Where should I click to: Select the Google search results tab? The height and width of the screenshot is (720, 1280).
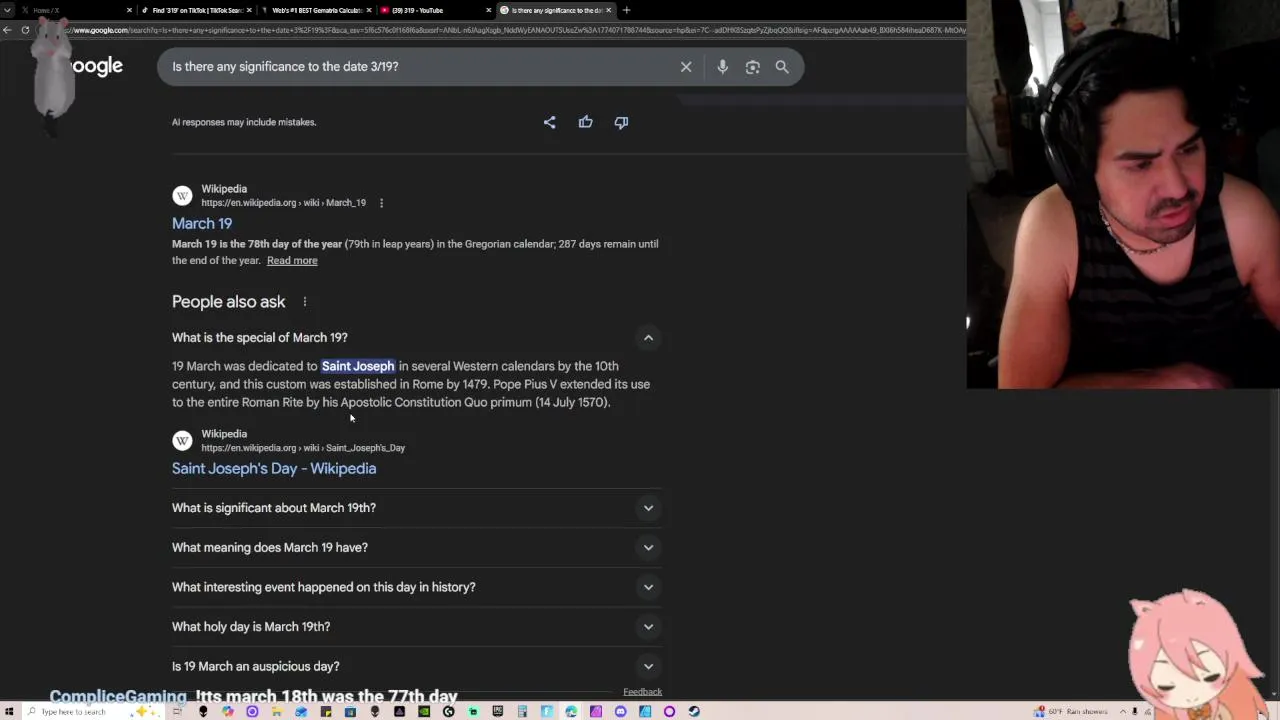555,10
